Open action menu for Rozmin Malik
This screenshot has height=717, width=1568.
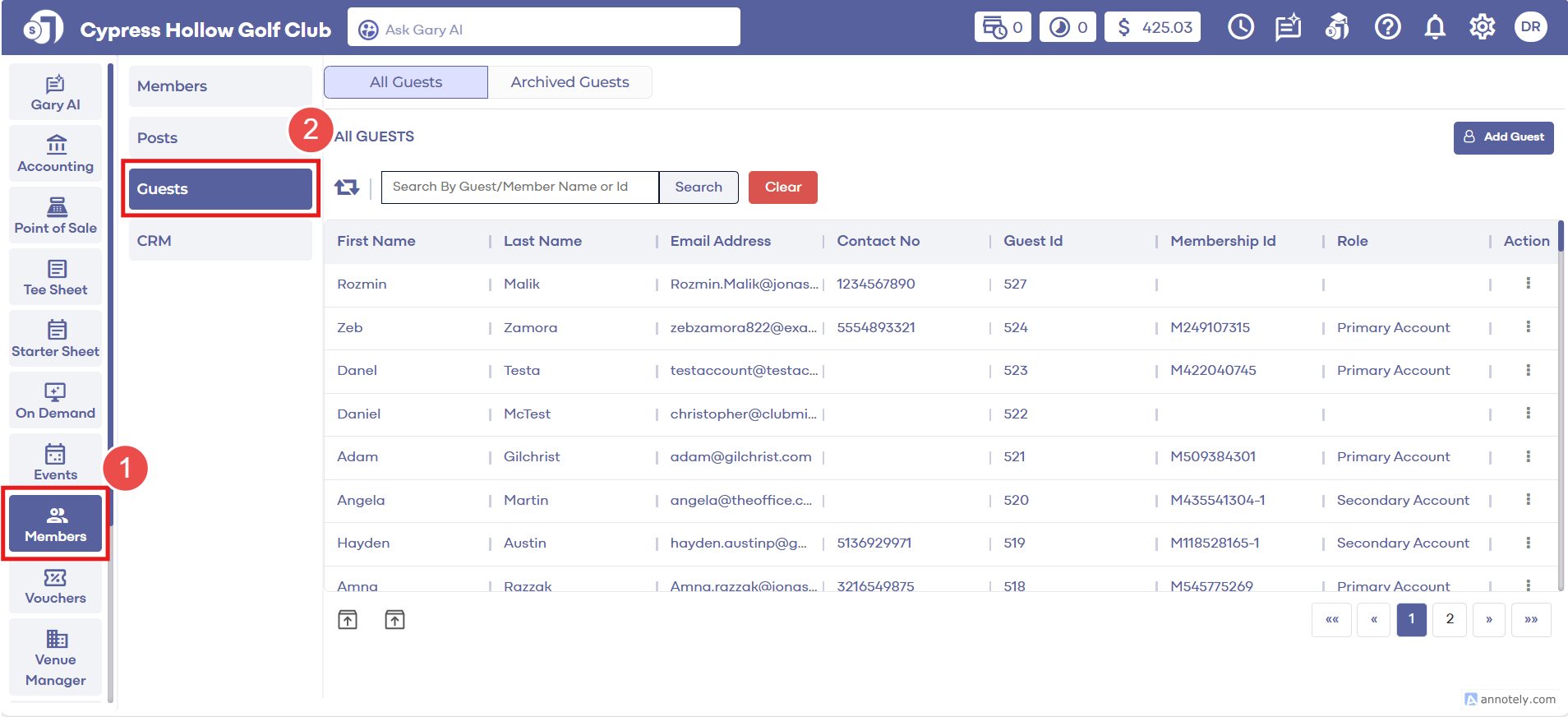(x=1528, y=284)
